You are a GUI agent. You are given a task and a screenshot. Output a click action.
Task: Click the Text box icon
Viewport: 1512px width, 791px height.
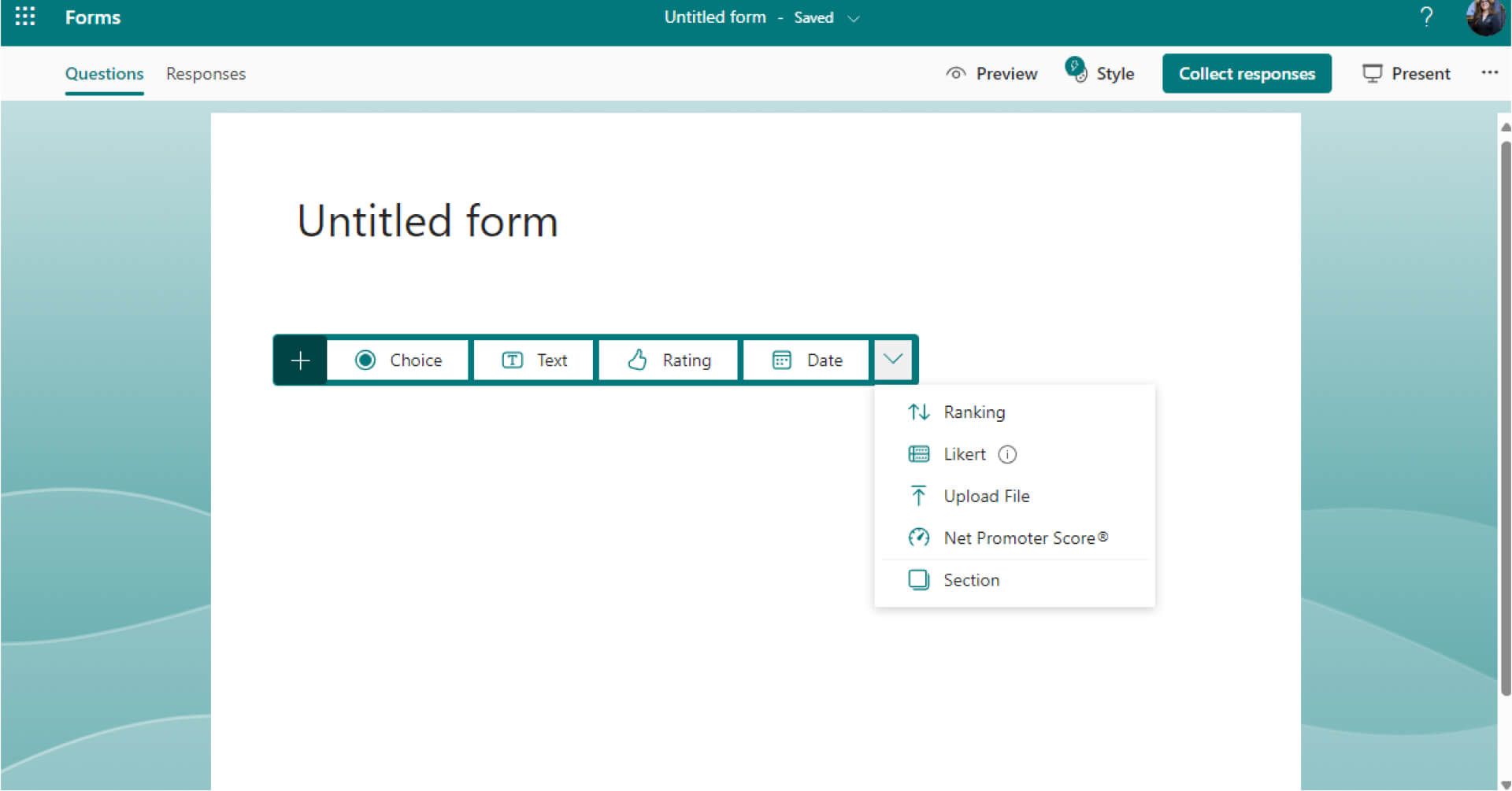512,360
